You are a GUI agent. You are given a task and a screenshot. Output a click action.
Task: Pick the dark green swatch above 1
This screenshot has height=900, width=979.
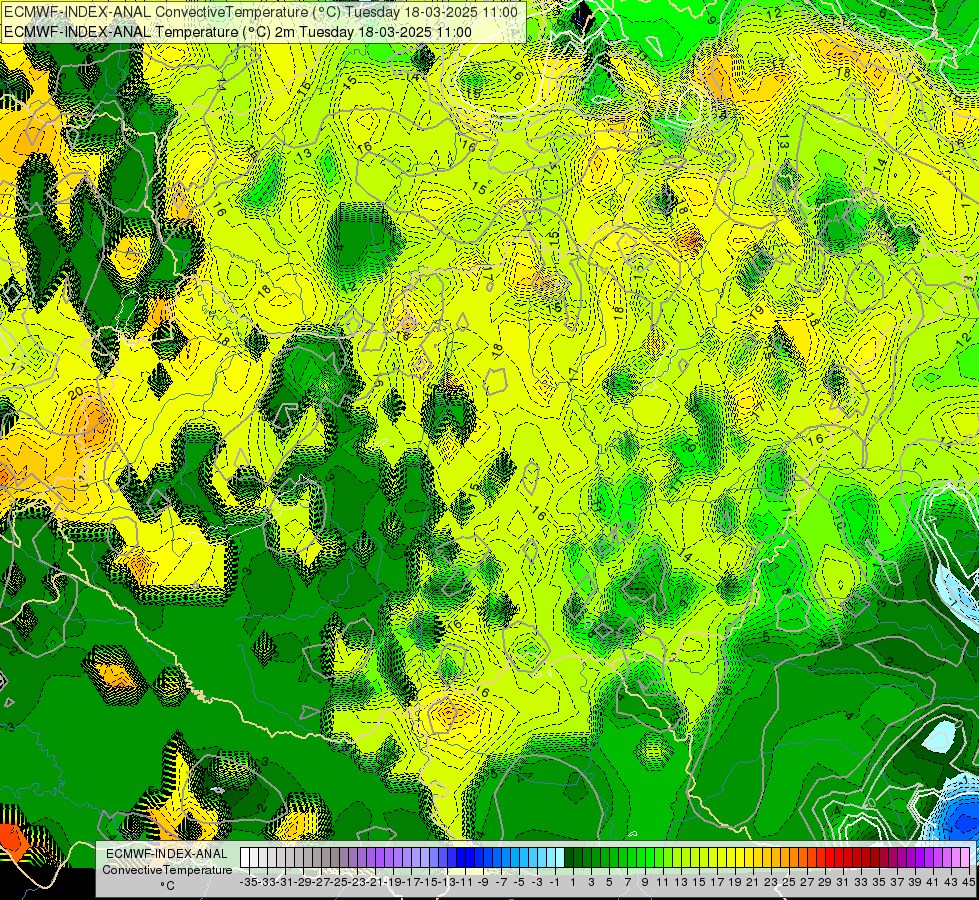(x=569, y=858)
